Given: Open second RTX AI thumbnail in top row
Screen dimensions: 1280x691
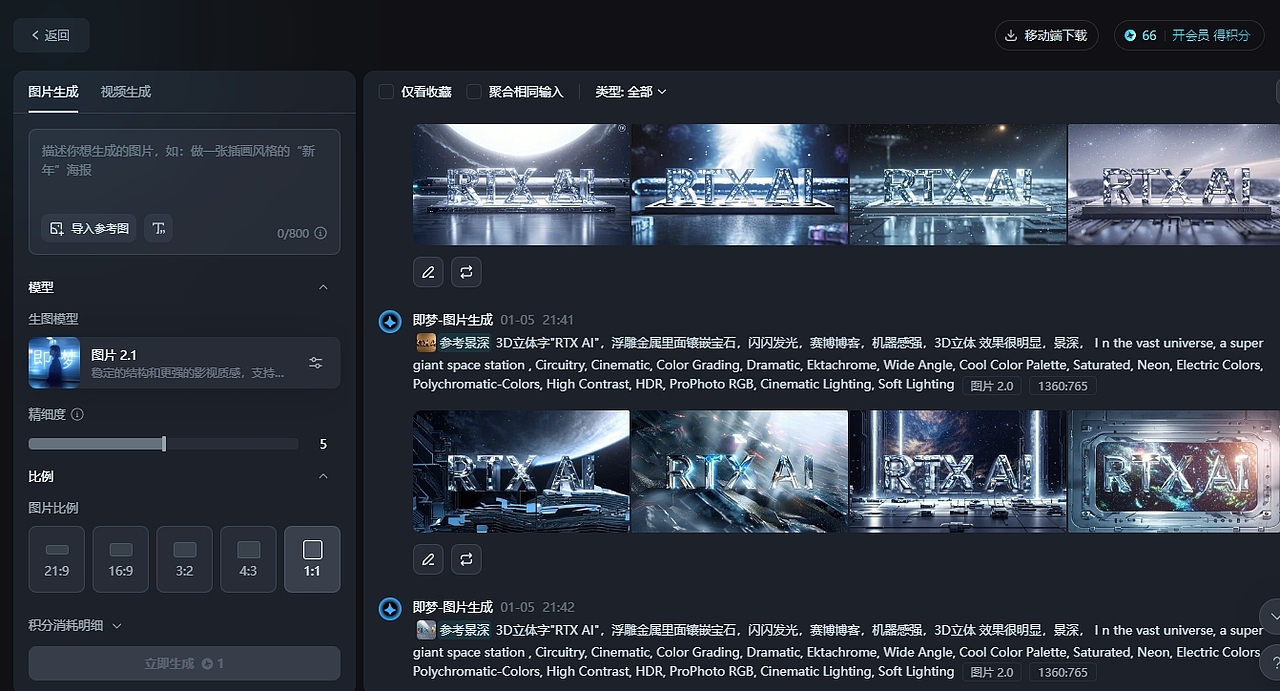Looking at the screenshot, I should tap(740, 184).
